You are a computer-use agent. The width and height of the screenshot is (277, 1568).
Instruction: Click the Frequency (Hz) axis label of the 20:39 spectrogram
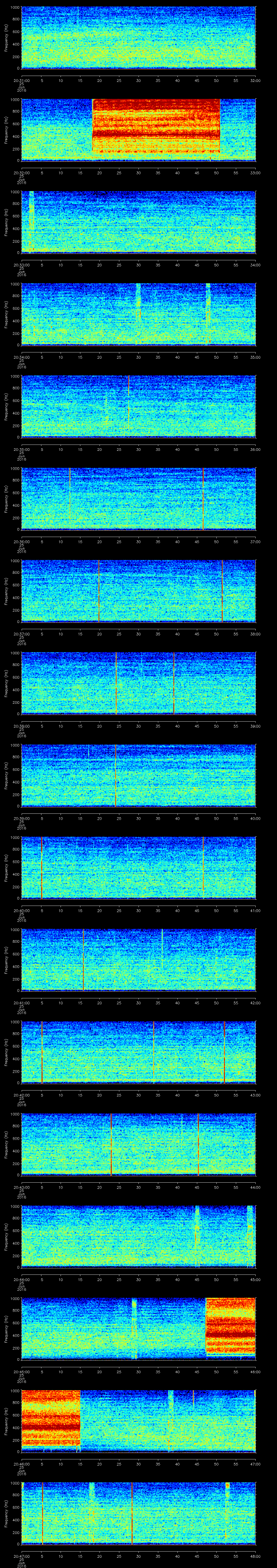coord(7,775)
